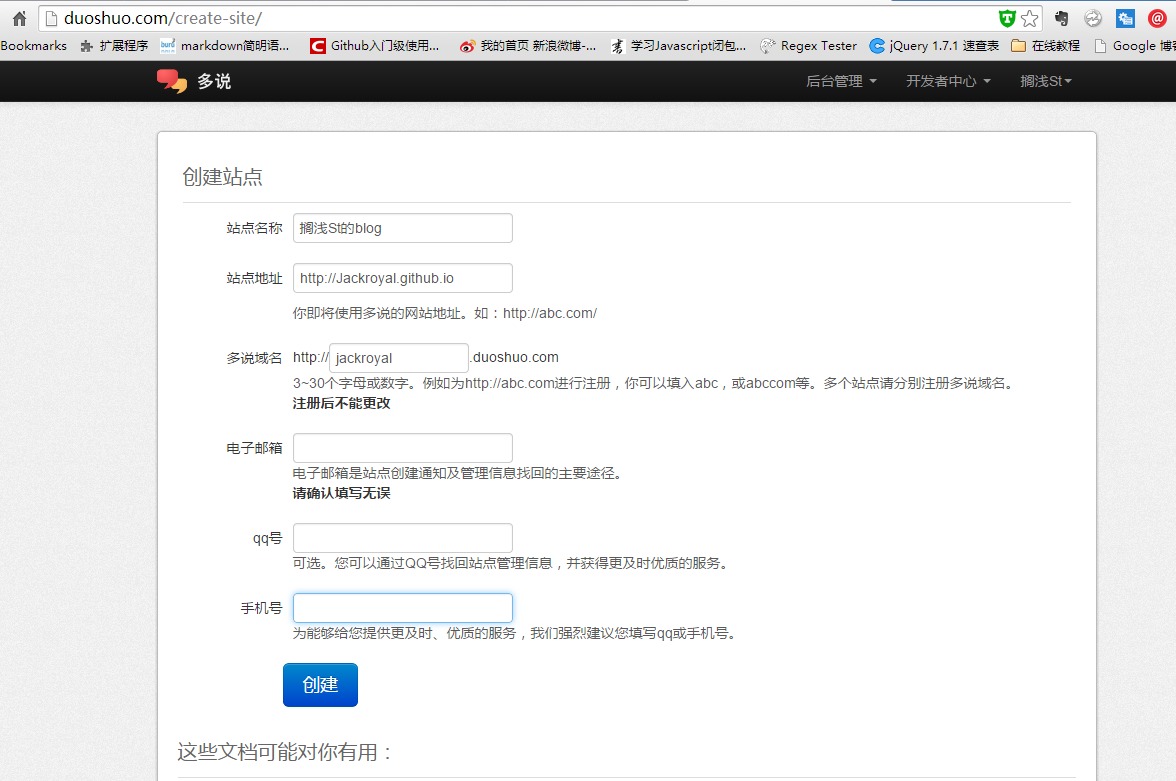The width and height of the screenshot is (1176, 781).
Task: Open the 学习Javascript闭包 bookmark
Action: pyautogui.click(x=679, y=46)
